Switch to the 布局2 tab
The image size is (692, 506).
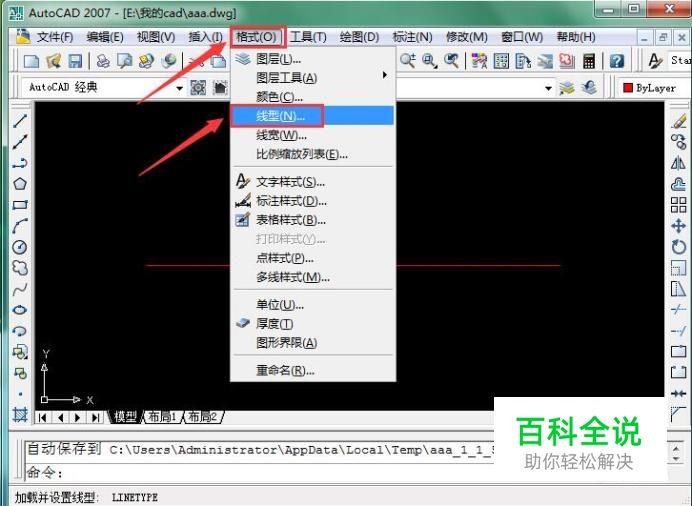[x=203, y=417]
